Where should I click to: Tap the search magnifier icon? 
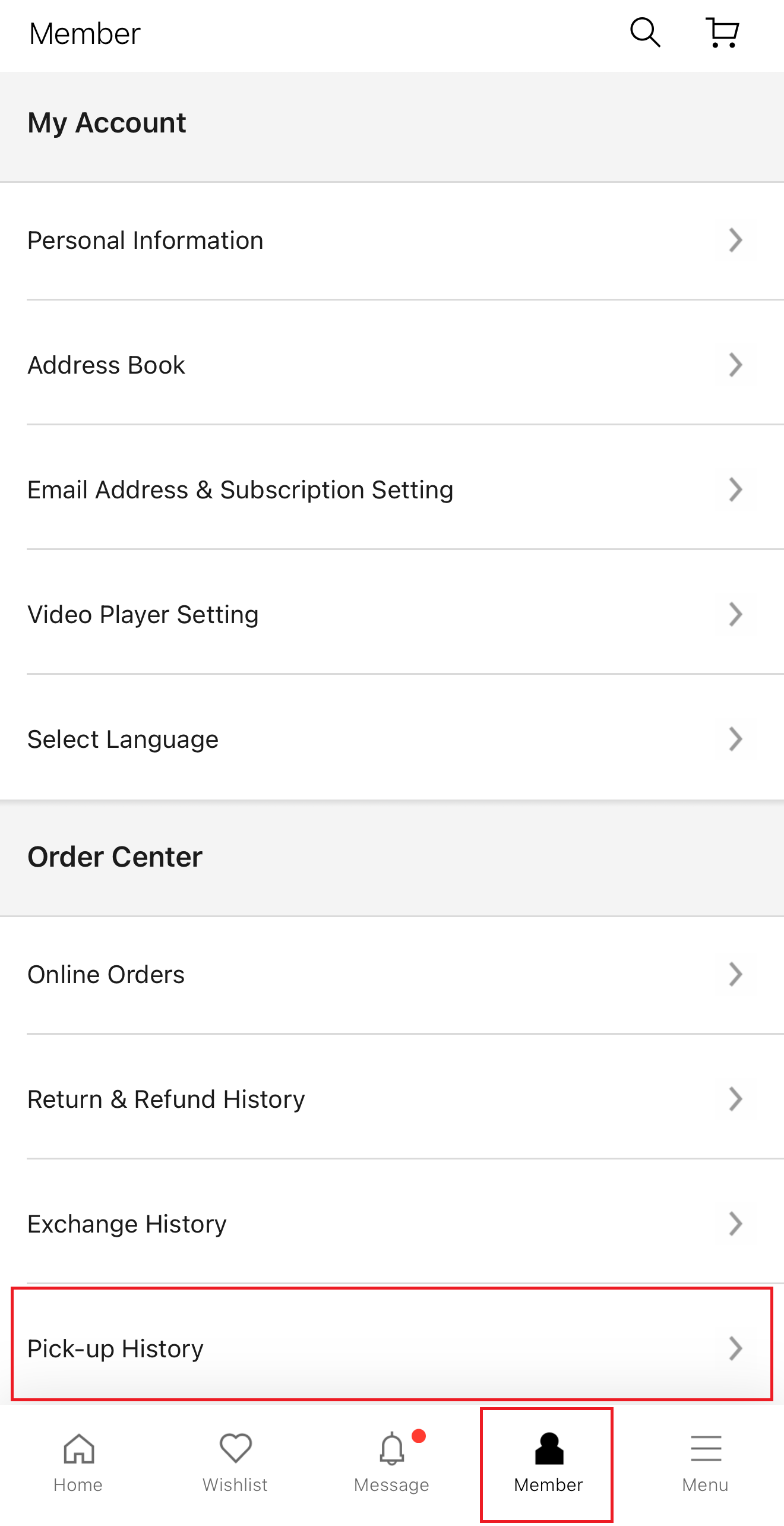(645, 33)
